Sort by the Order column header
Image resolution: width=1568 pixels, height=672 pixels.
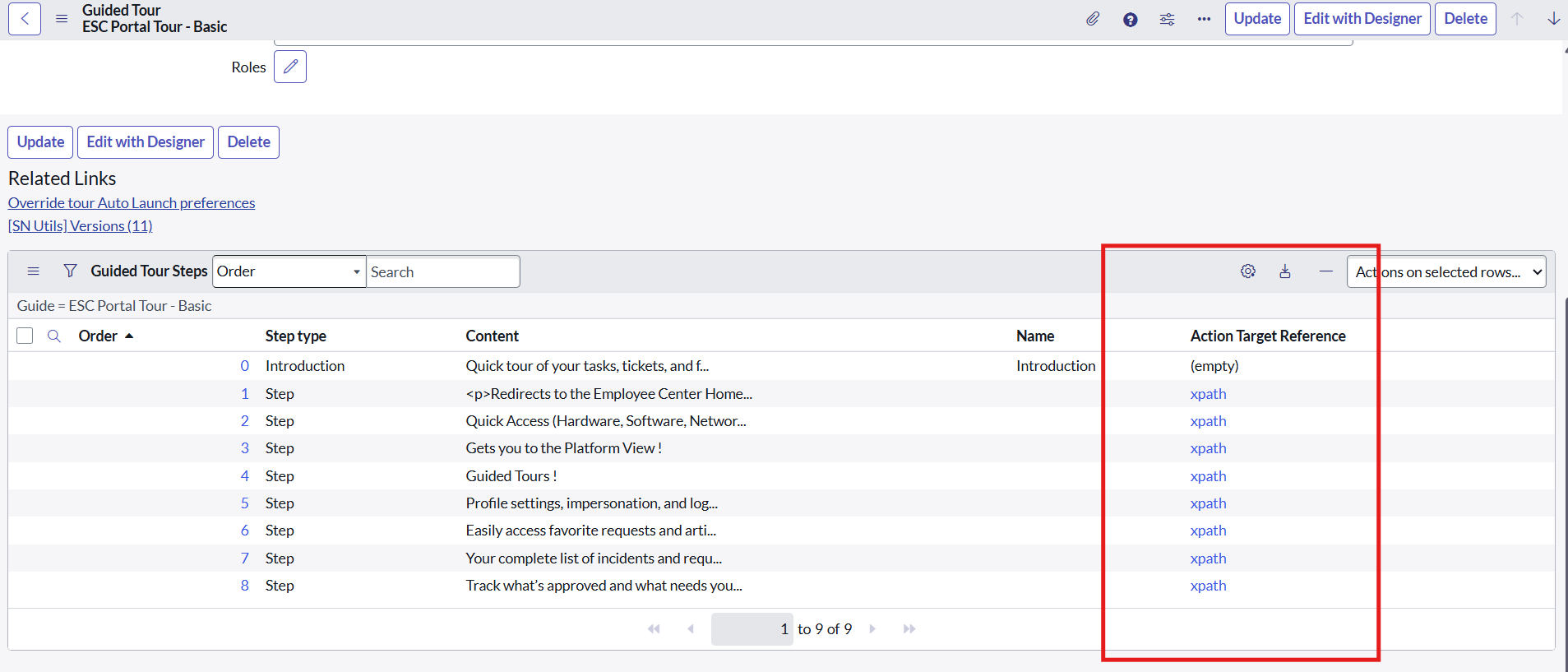click(x=98, y=336)
